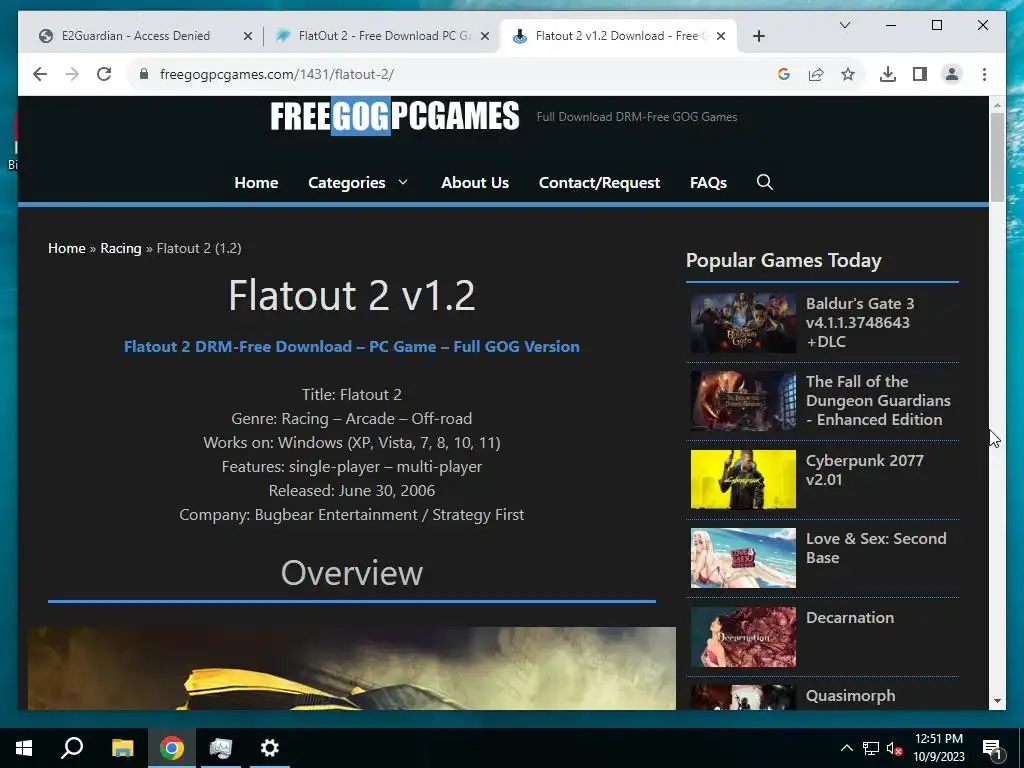1024x768 pixels.
Task: Click the Racing breadcrumb link
Action: 120,248
